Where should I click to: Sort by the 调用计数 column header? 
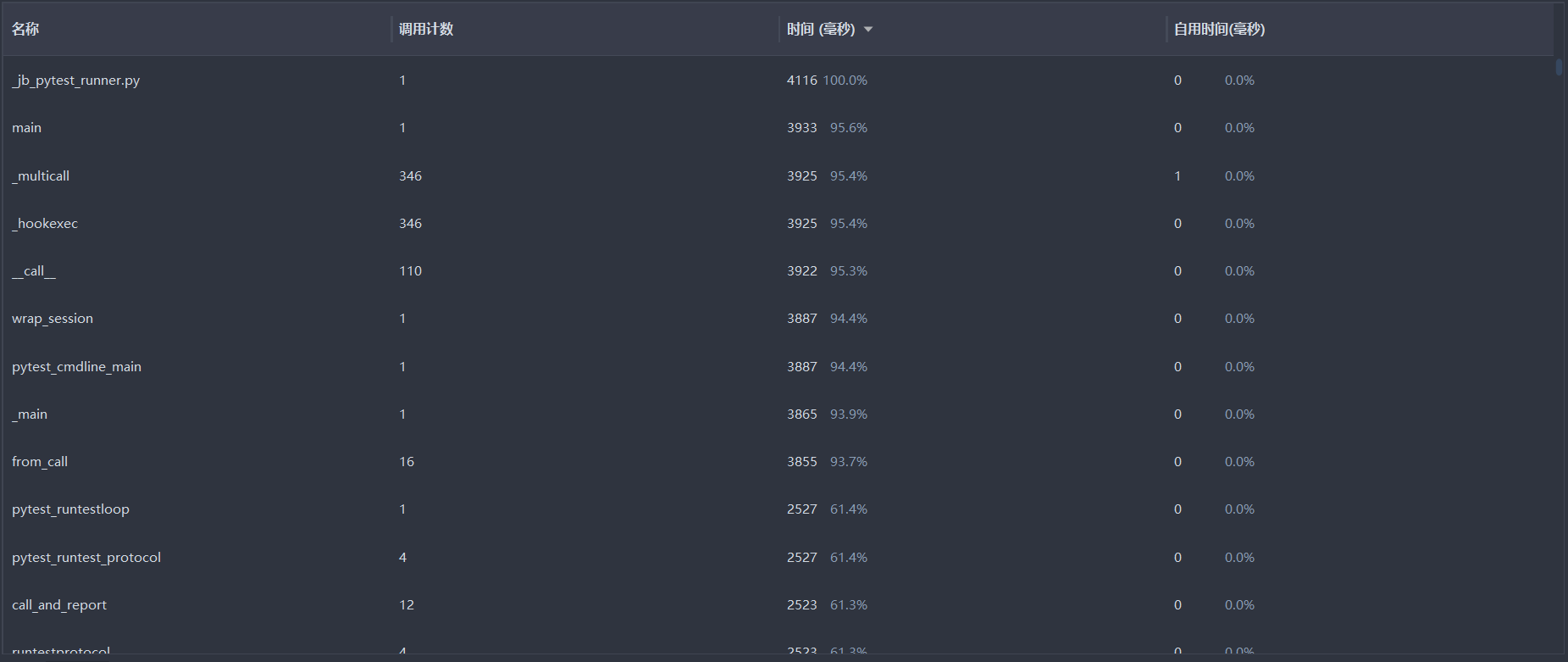point(426,30)
